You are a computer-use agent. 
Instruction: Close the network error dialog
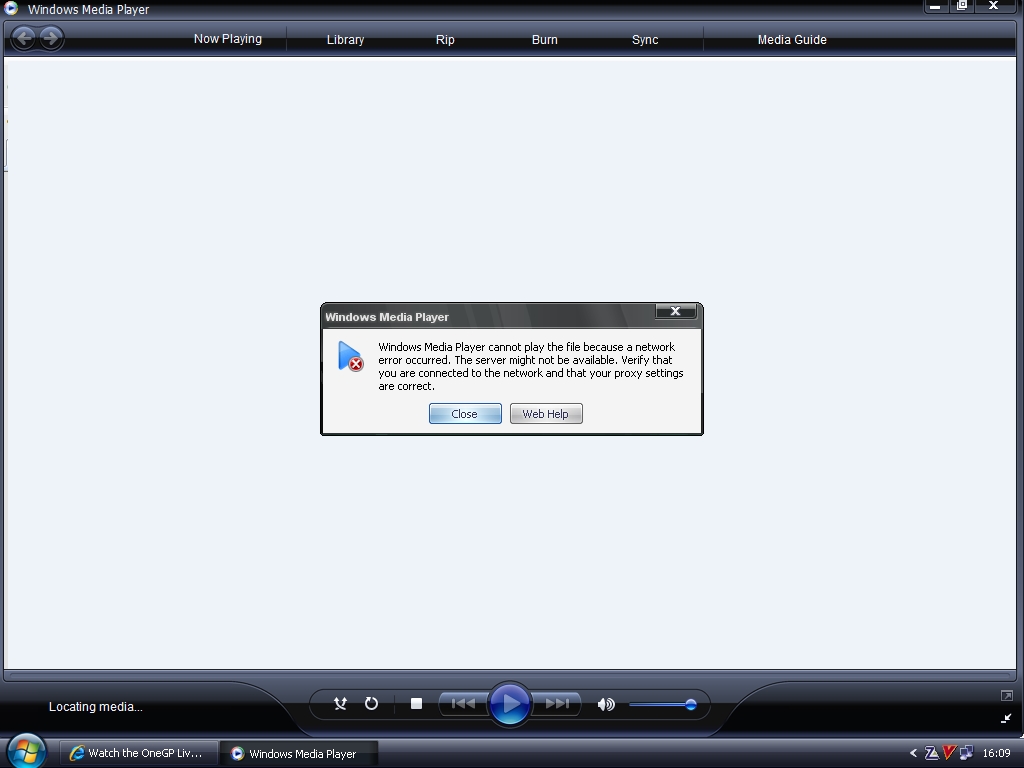[465, 413]
